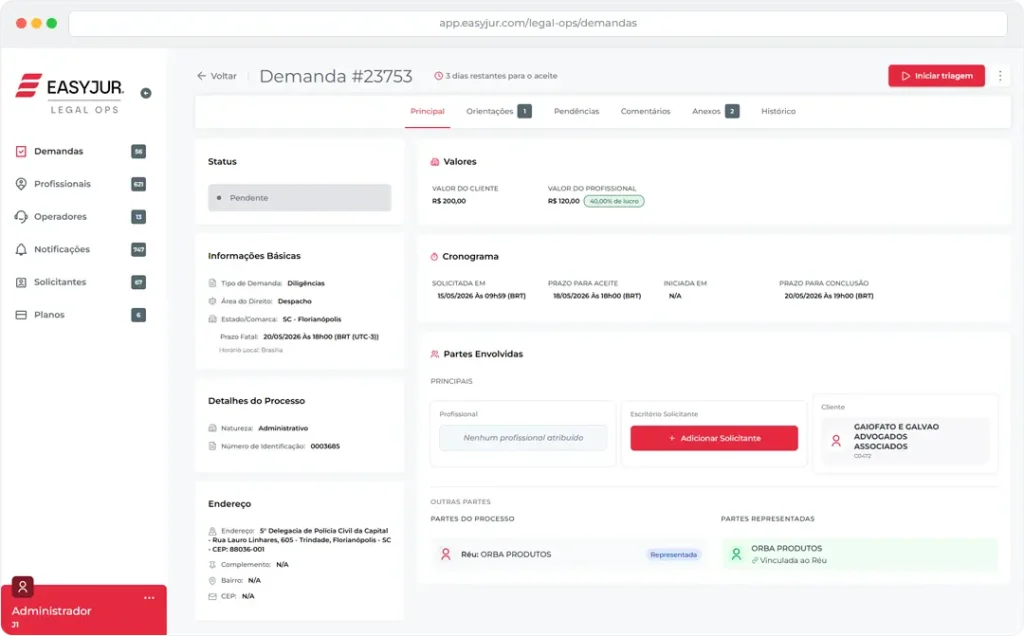This screenshot has width=1024, height=636.
Task: Click the R$ 120,00 professional value
Action: pyautogui.click(x=564, y=201)
